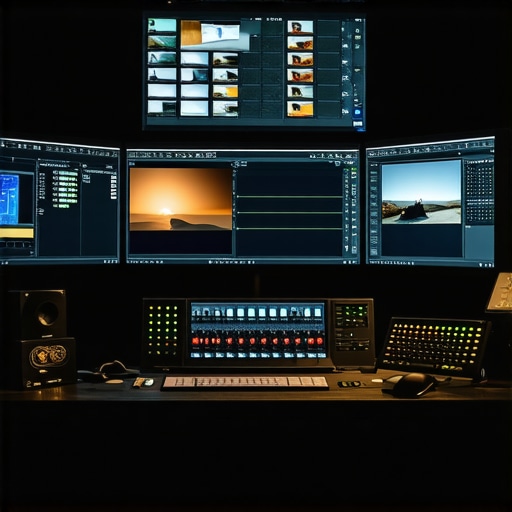Select the uppermost green timeline track on the center monitor
The image size is (512, 512).
[x=290, y=197]
